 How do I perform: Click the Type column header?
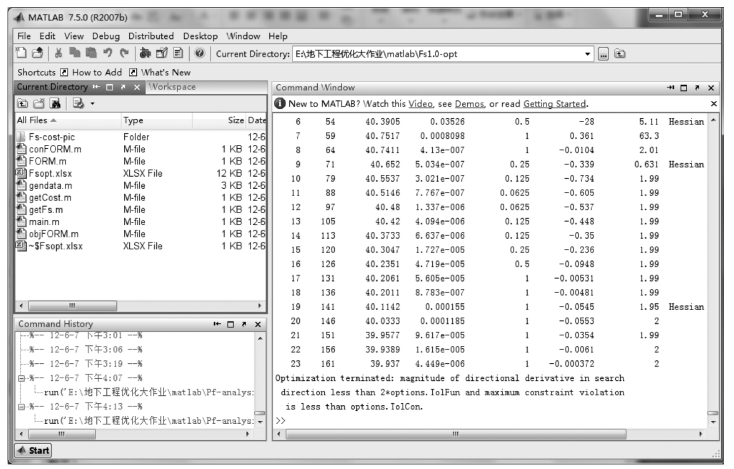157,120
